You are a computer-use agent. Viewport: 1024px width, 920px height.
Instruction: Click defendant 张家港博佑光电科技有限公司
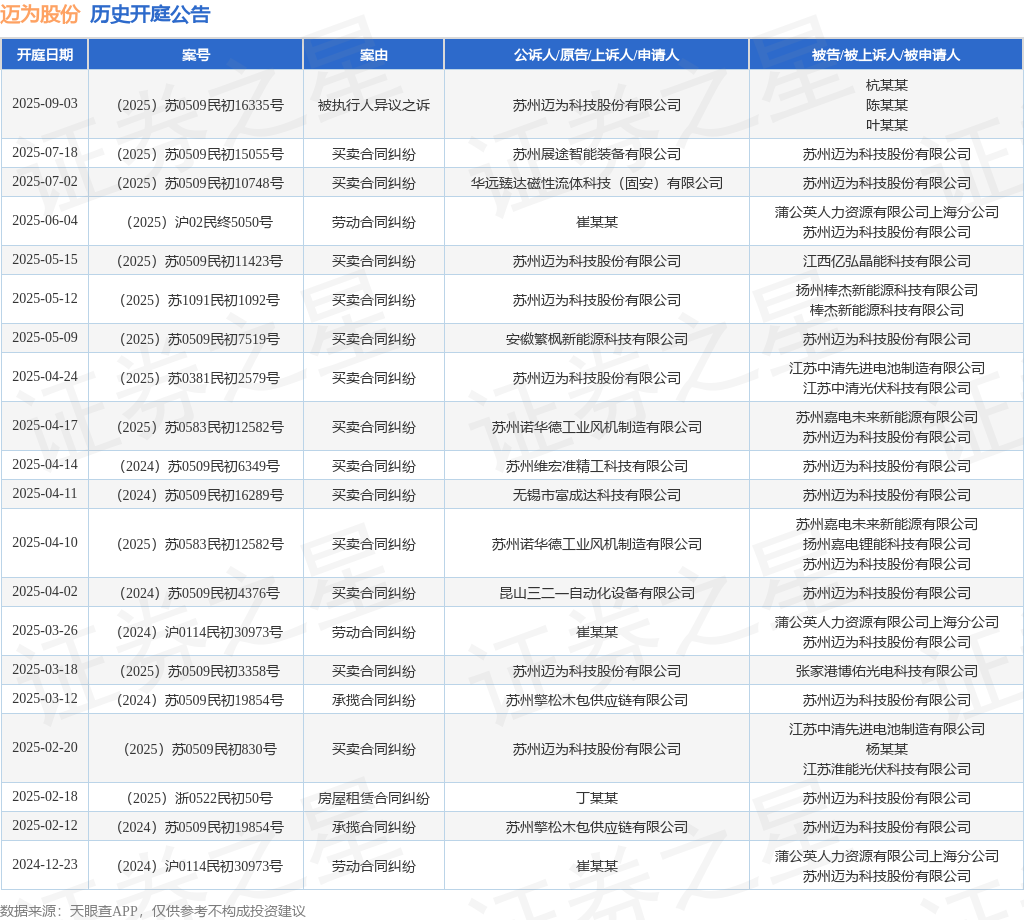(x=886, y=671)
